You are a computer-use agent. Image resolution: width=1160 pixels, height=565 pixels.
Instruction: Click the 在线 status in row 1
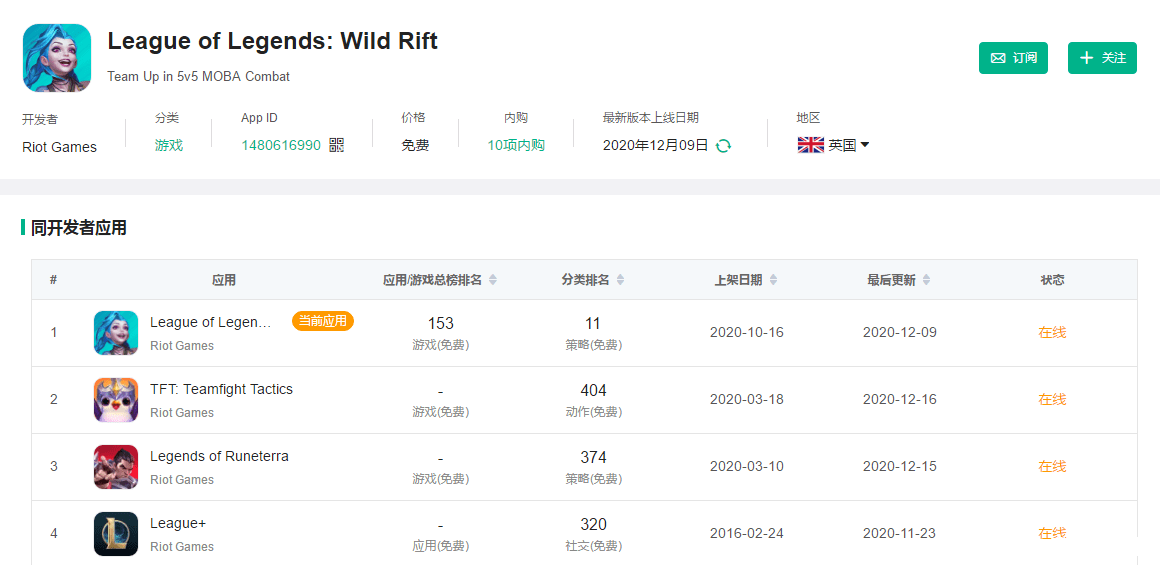pos(1052,332)
